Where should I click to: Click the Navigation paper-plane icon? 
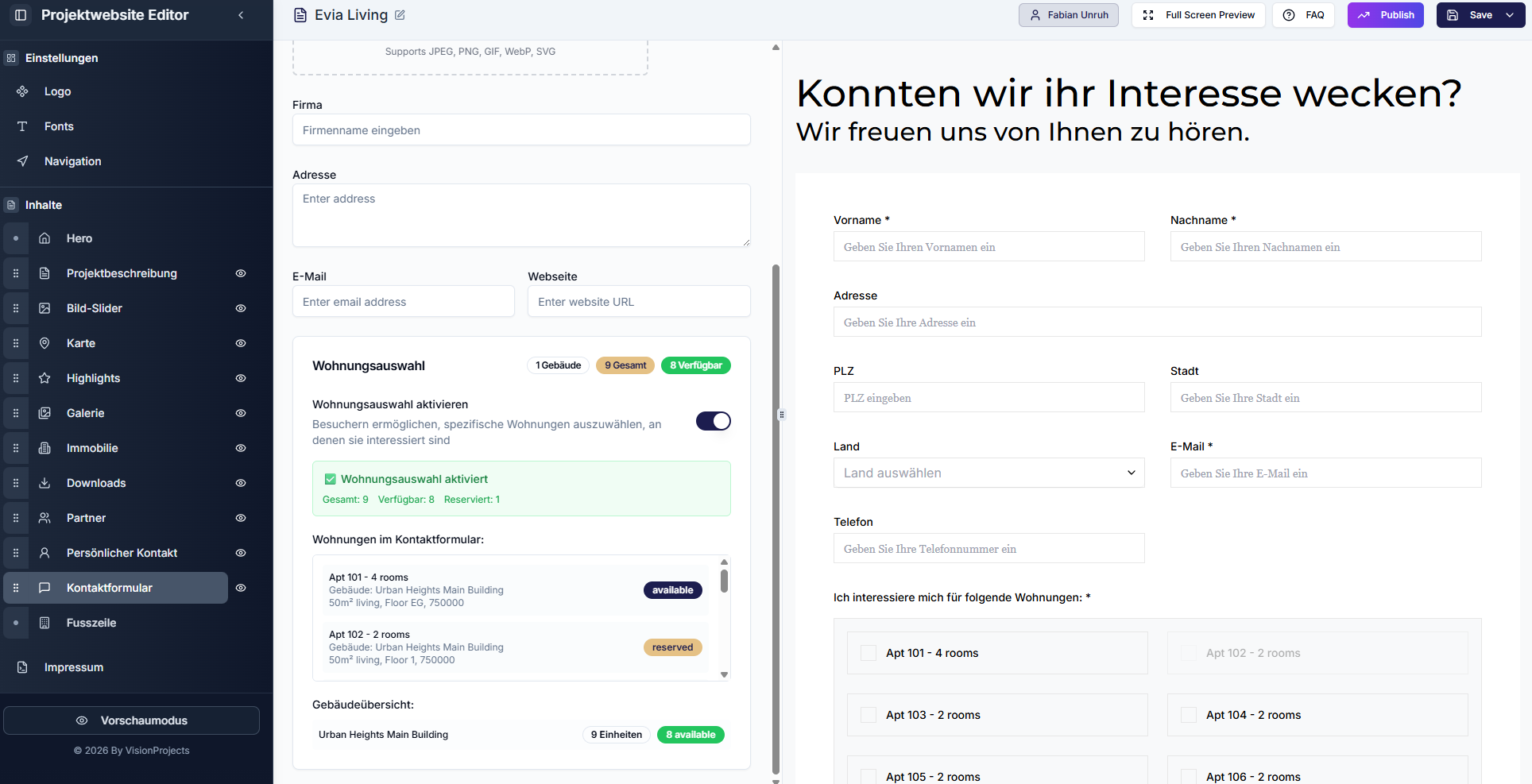coord(24,161)
